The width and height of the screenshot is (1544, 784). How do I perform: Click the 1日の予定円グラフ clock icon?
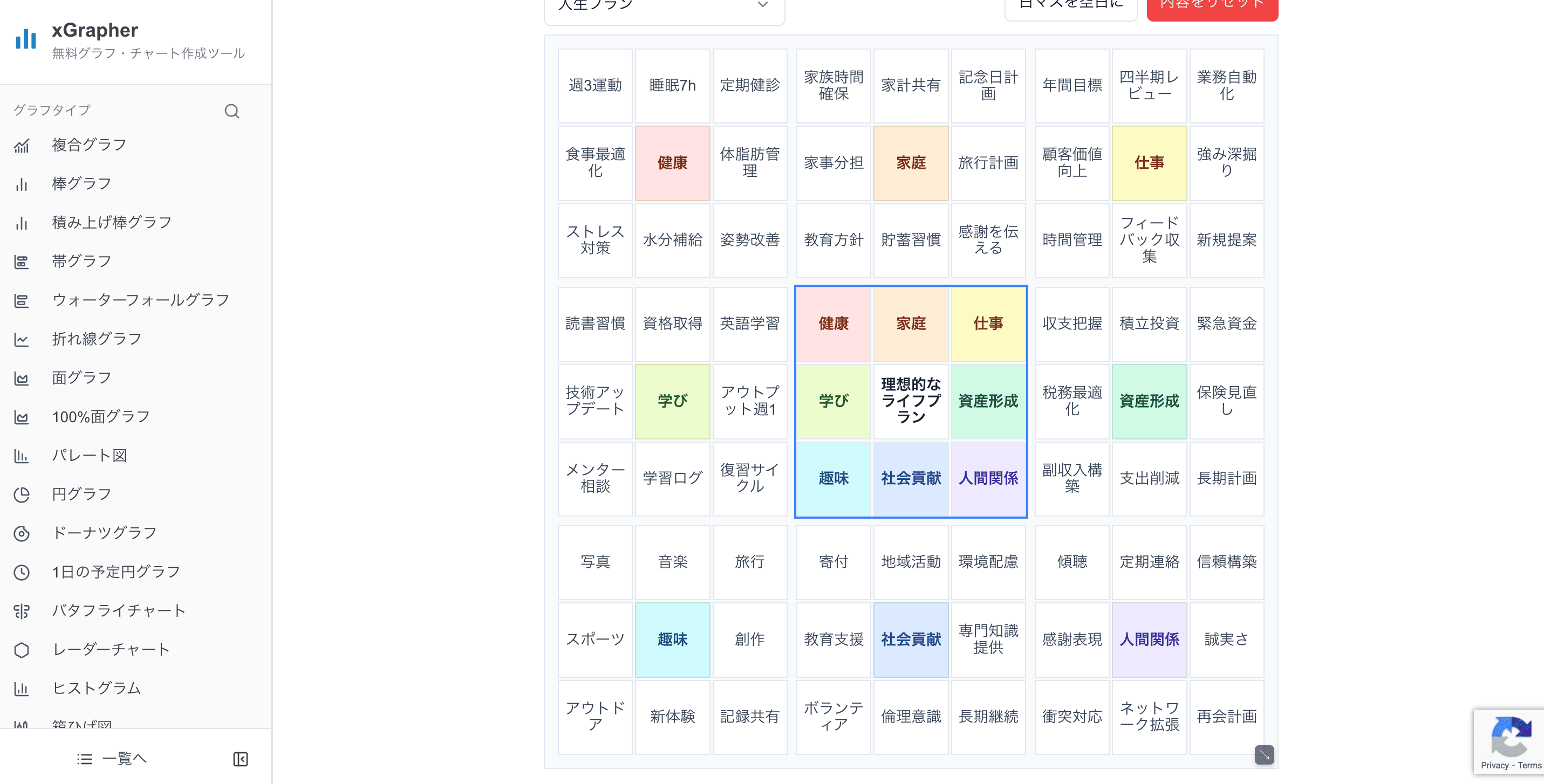(22, 573)
